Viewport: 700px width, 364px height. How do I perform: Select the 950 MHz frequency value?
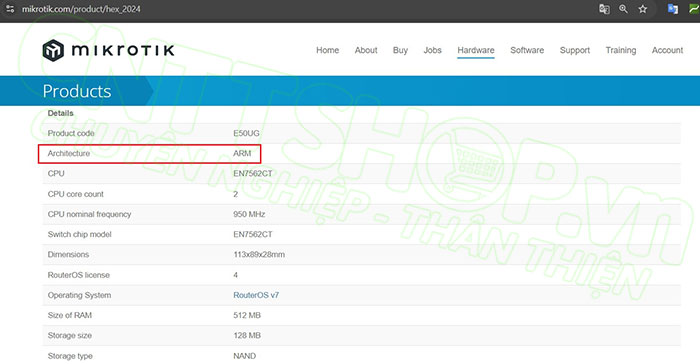click(249, 214)
